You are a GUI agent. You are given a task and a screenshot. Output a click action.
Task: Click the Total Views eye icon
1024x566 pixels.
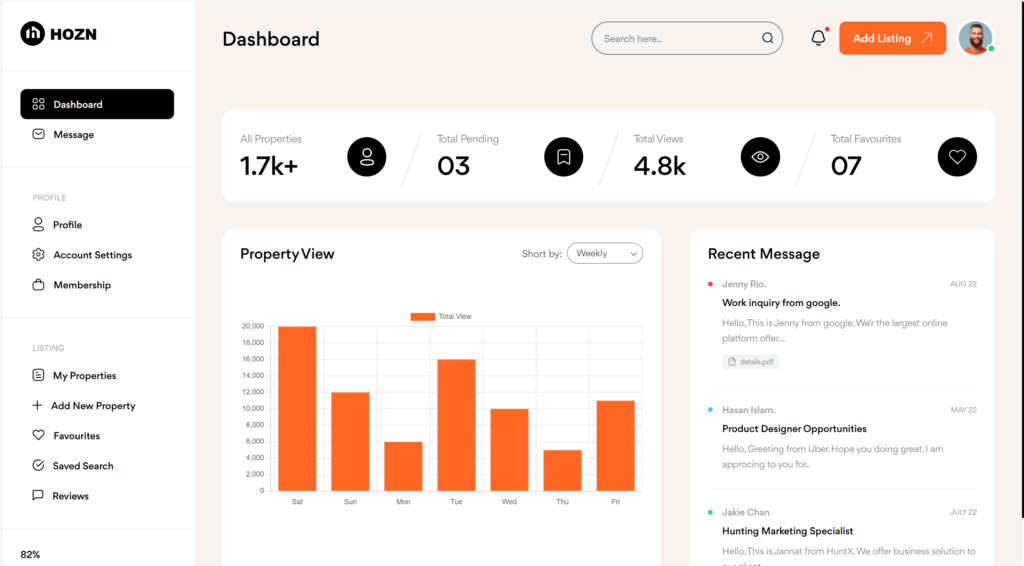click(x=760, y=157)
